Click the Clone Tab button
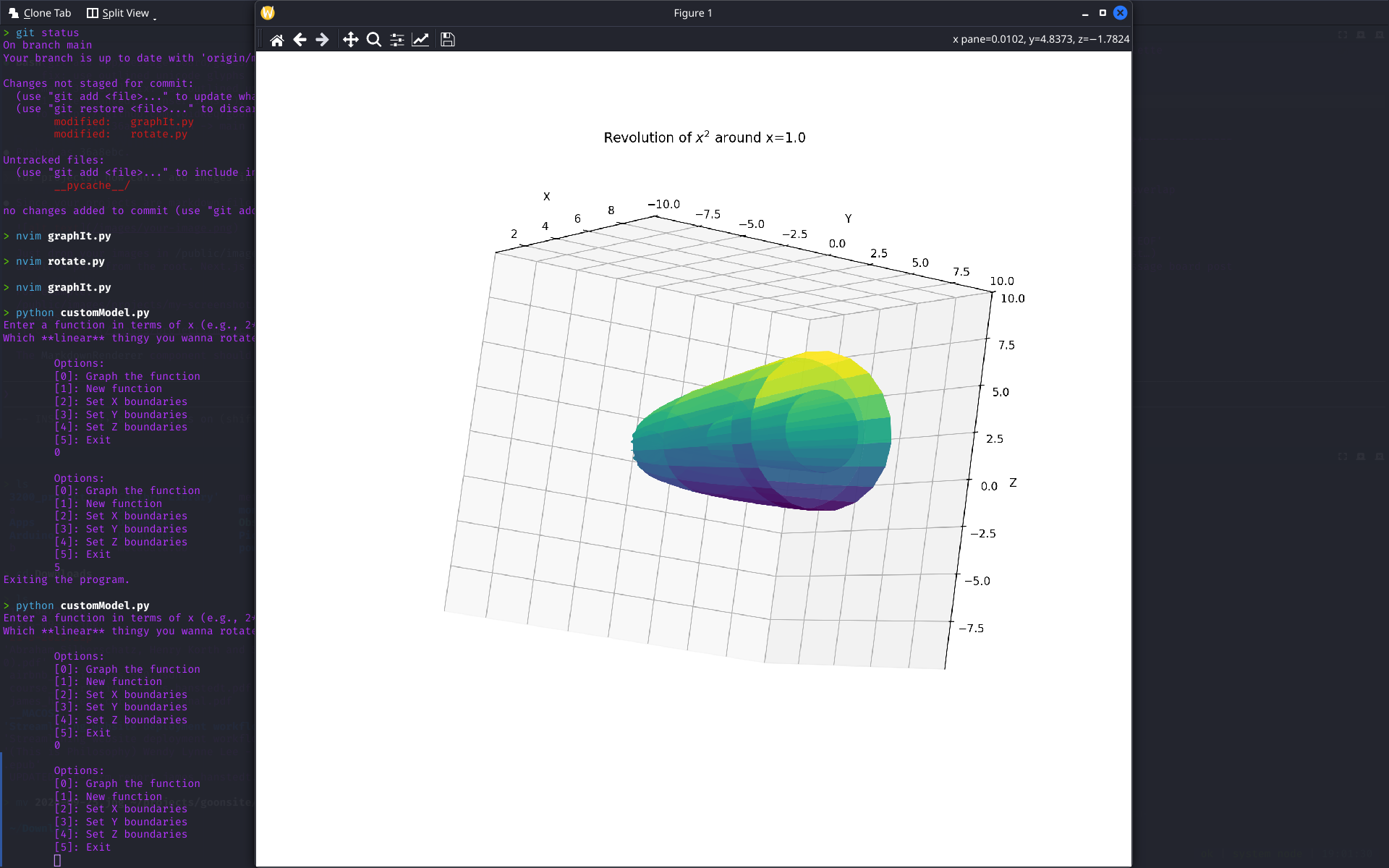The image size is (1389, 868). click(x=40, y=13)
